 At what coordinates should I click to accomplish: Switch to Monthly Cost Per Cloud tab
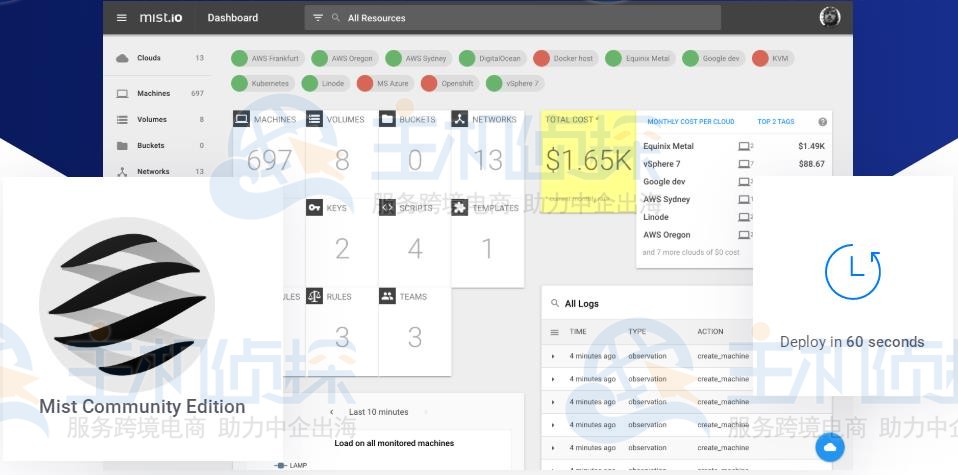(690, 122)
